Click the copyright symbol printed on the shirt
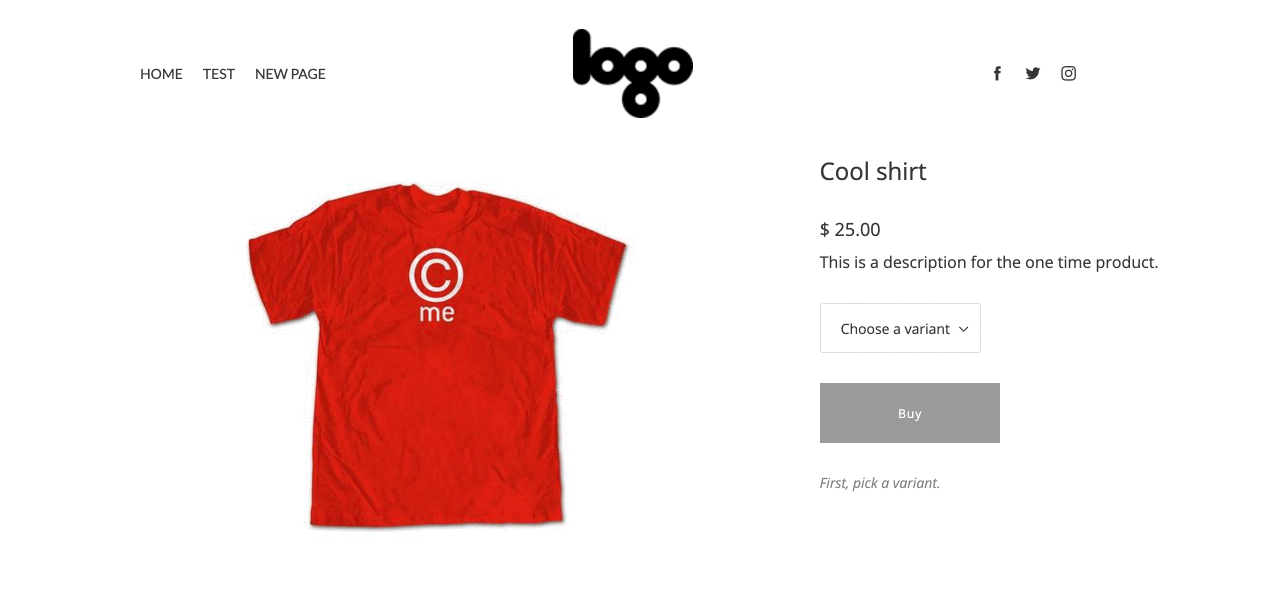1272x594 pixels. 436,275
